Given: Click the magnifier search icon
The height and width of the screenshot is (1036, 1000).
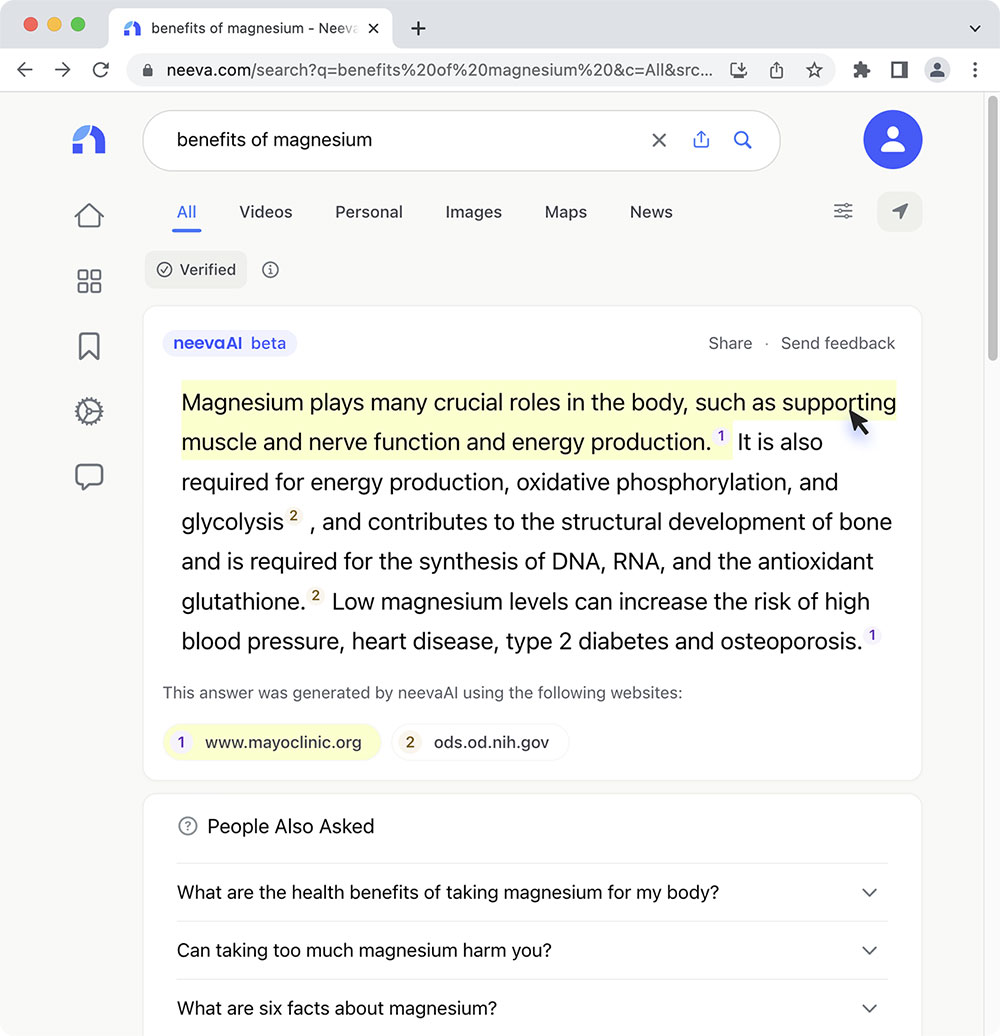Looking at the screenshot, I should click(x=742, y=140).
